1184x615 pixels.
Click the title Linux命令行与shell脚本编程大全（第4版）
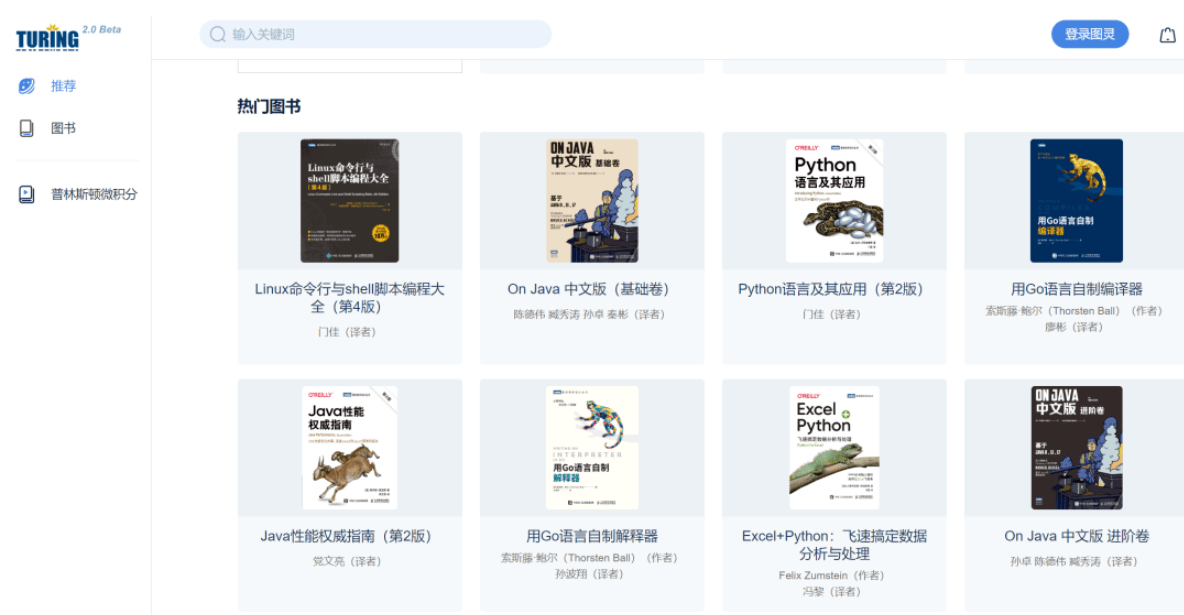click(350, 298)
